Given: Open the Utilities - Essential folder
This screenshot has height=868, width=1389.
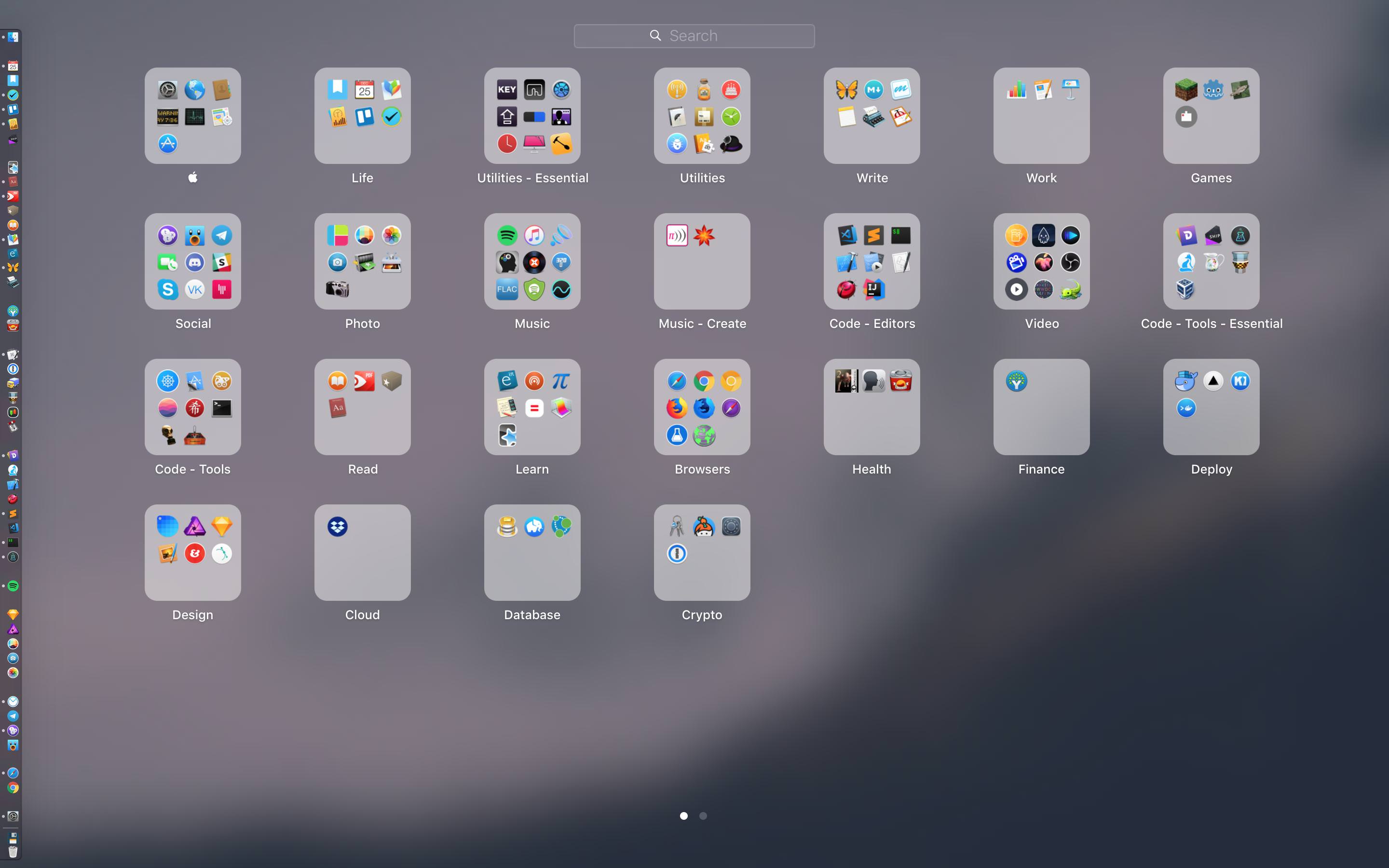Looking at the screenshot, I should [x=532, y=116].
